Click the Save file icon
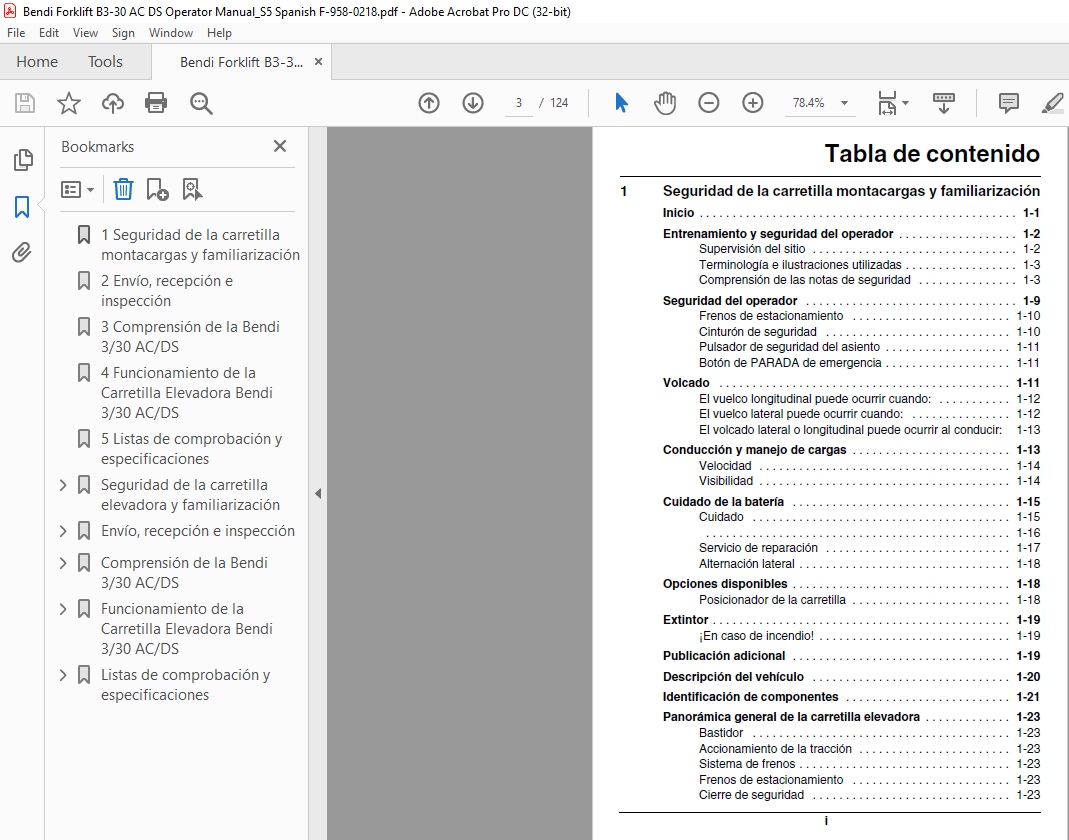The width and height of the screenshot is (1069, 840). 25,103
